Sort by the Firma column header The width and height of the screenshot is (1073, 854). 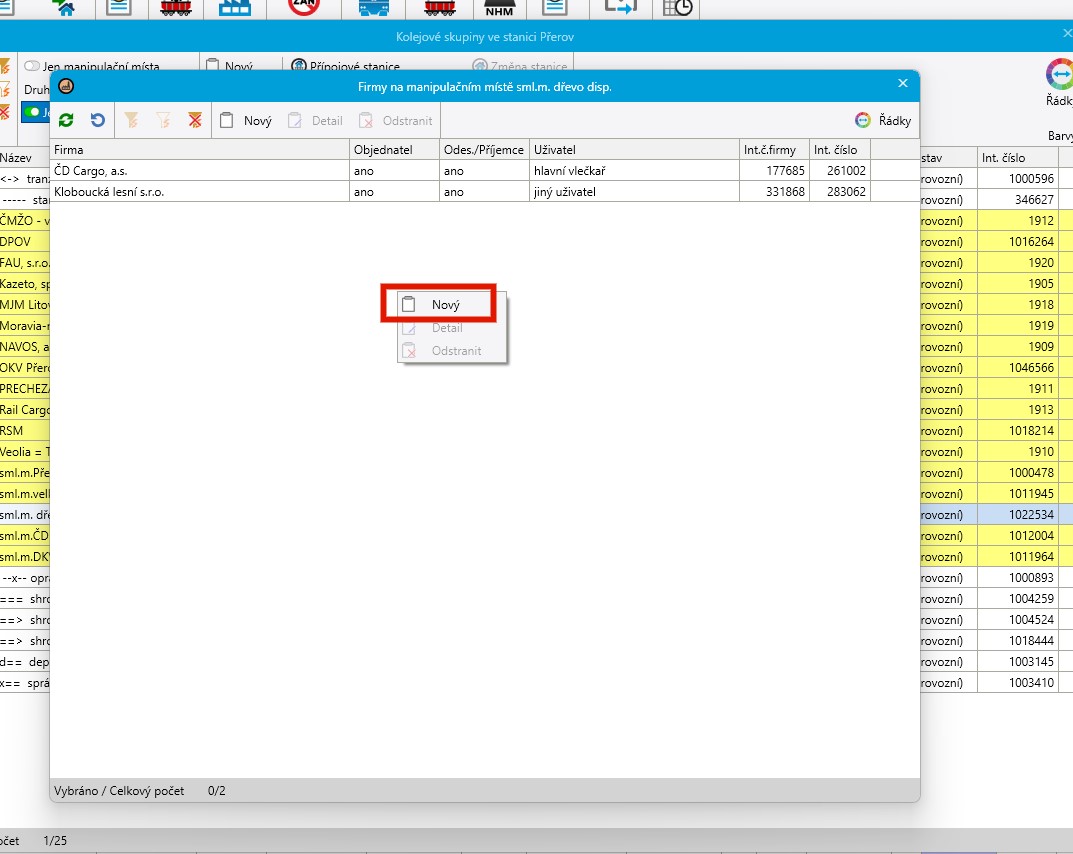(200, 149)
